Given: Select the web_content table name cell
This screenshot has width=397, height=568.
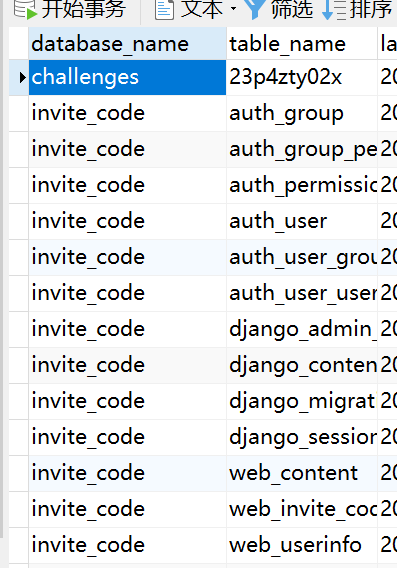Looking at the screenshot, I should (x=302, y=473).
